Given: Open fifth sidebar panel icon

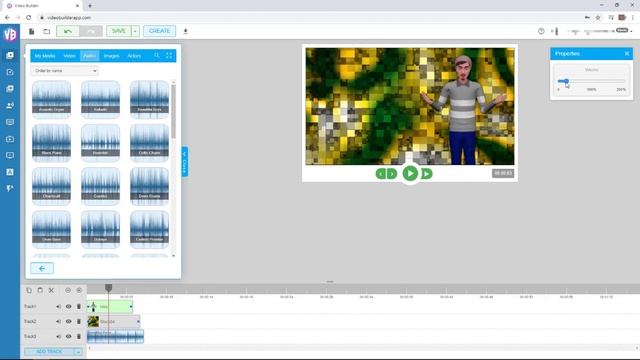Looking at the screenshot, I should (x=10, y=122).
